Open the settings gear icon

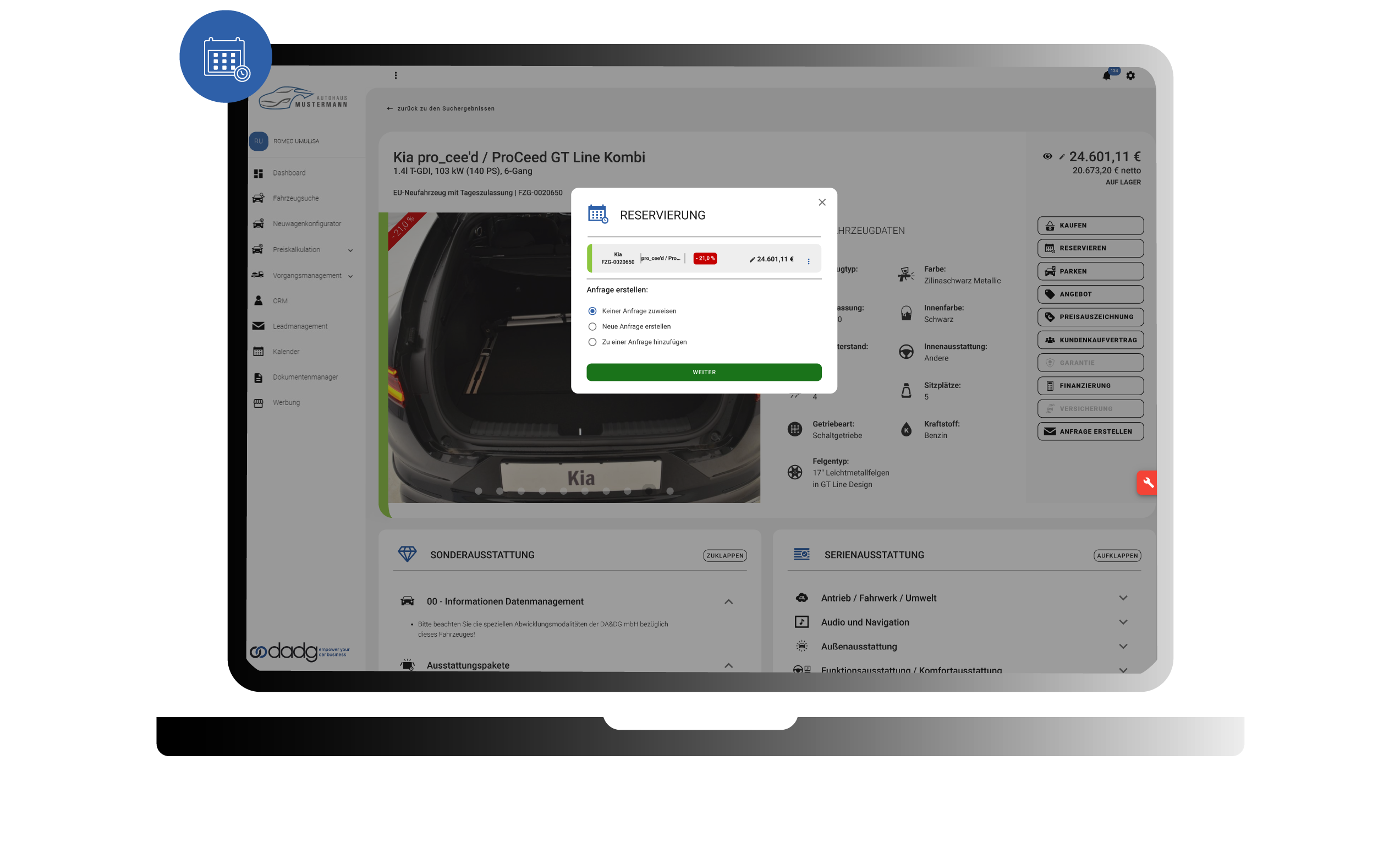1130,75
